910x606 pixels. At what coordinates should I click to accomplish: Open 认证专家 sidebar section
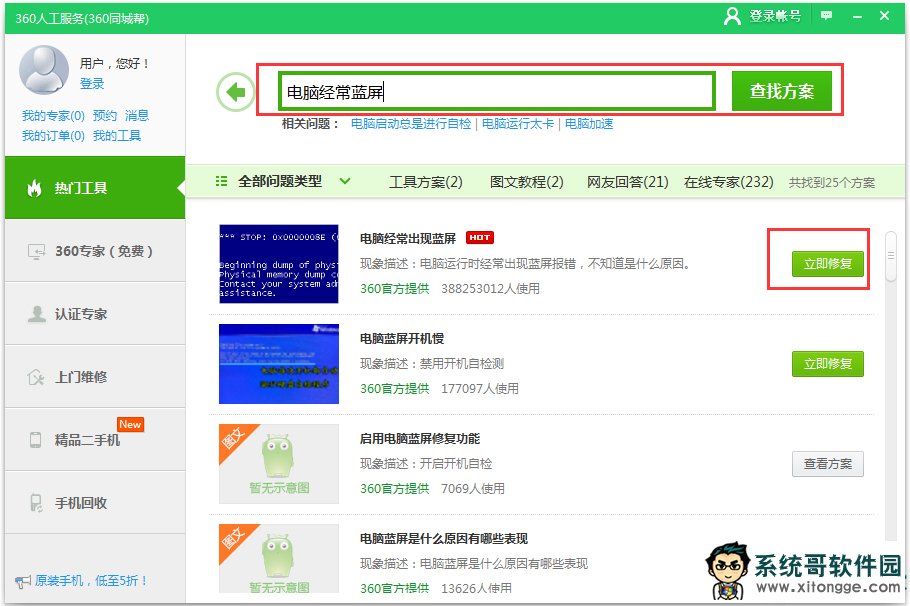click(x=95, y=314)
